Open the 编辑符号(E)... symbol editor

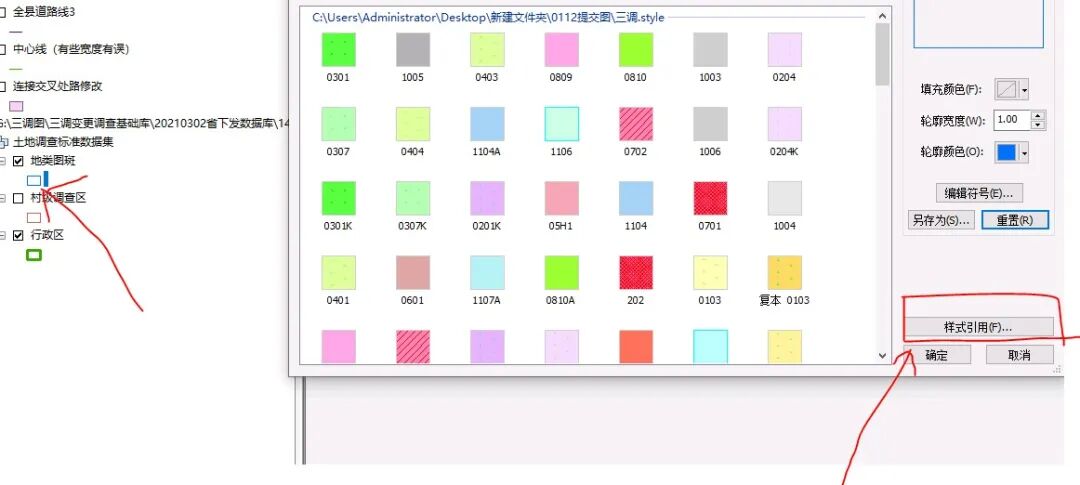(x=979, y=193)
